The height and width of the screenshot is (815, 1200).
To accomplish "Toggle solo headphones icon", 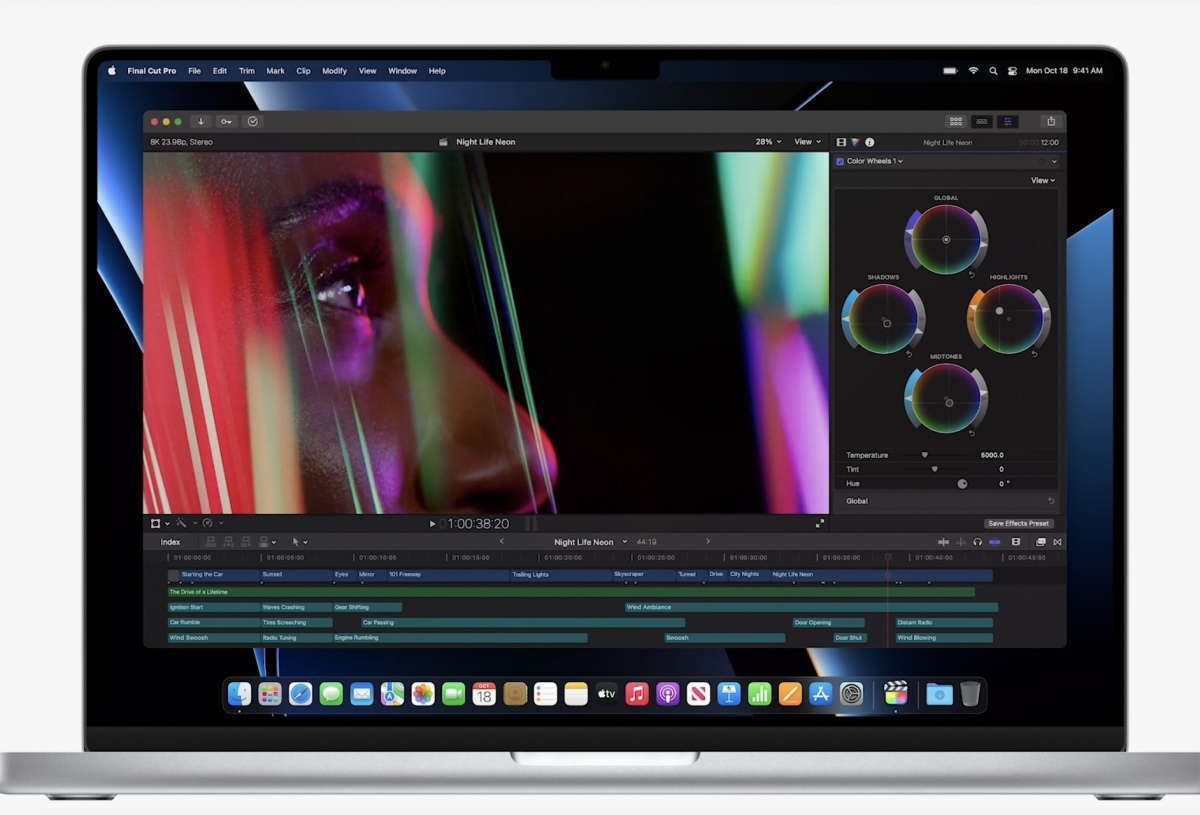I will pos(977,542).
